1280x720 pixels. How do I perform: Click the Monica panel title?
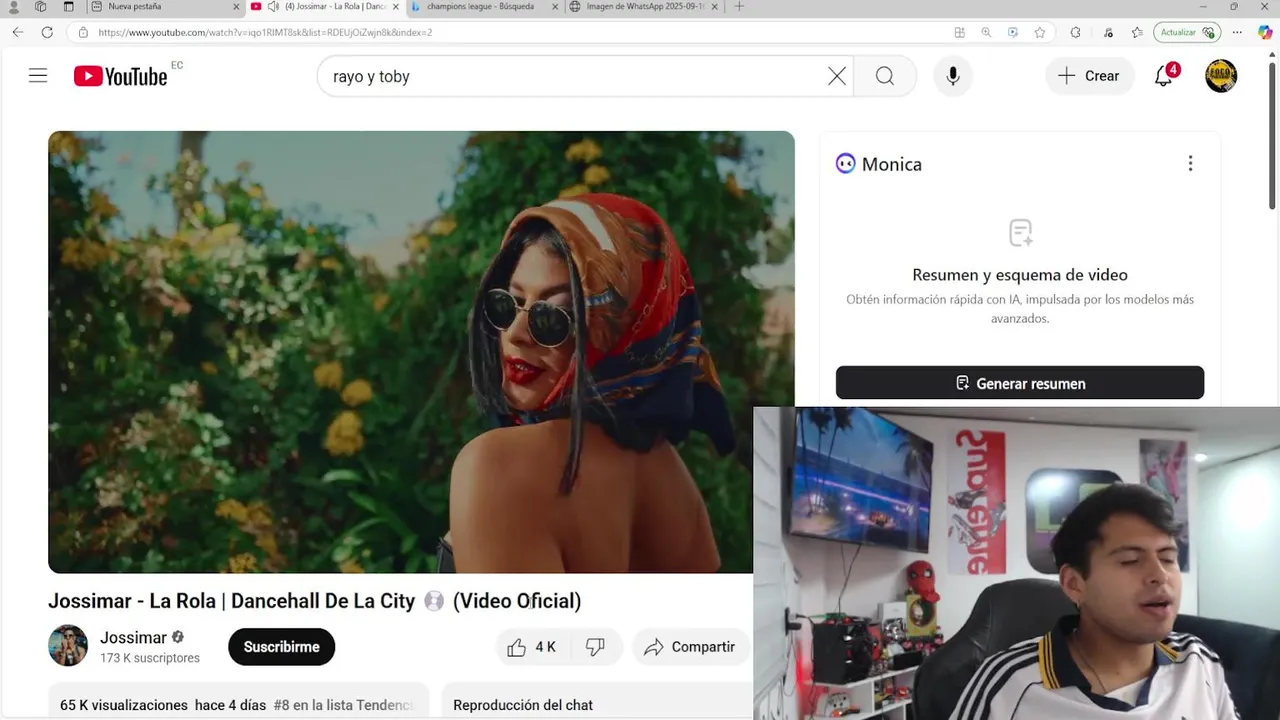click(892, 164)
